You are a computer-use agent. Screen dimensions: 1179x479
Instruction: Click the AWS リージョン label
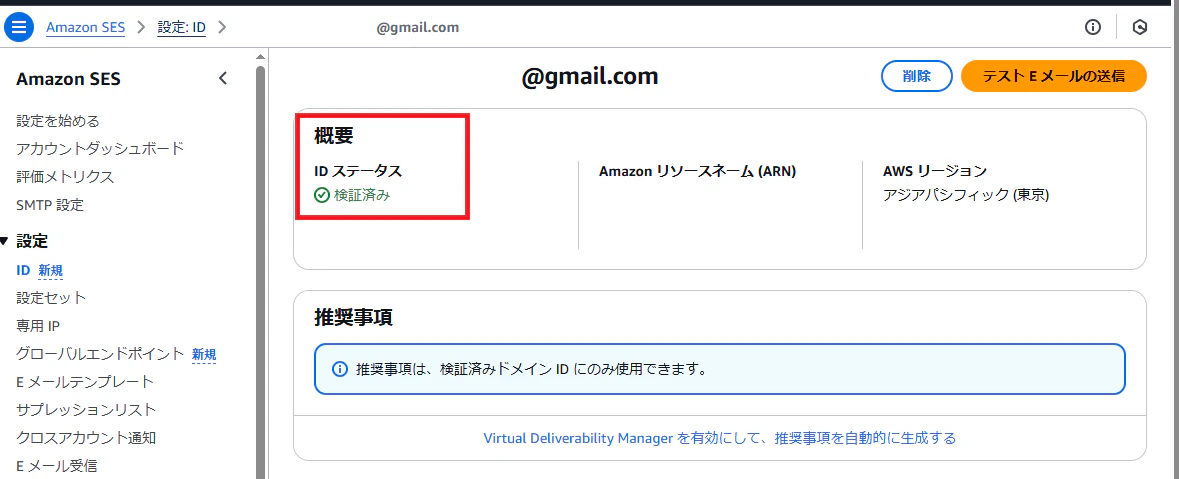[935, 171]
